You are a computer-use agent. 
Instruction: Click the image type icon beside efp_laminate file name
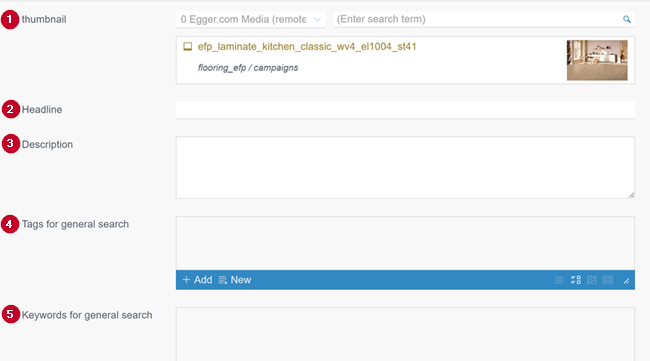coord(187,46)
